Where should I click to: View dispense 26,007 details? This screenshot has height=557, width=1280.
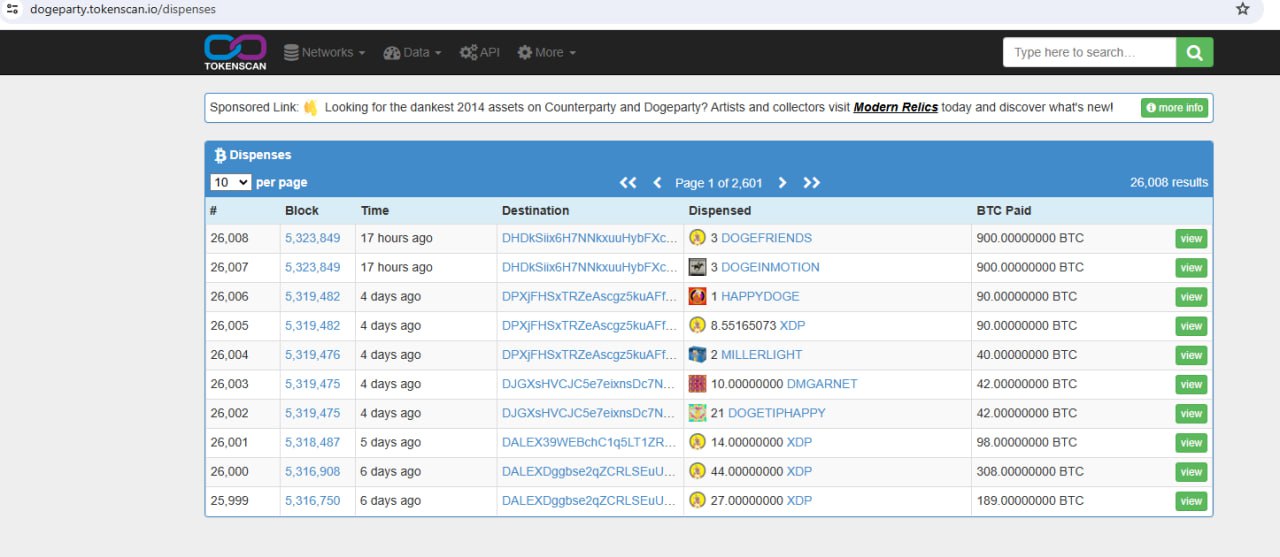[1190, 267]
